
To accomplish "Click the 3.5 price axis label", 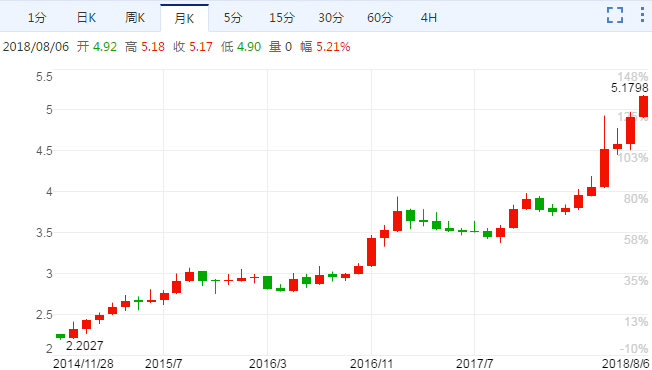I will coord(44,232).
